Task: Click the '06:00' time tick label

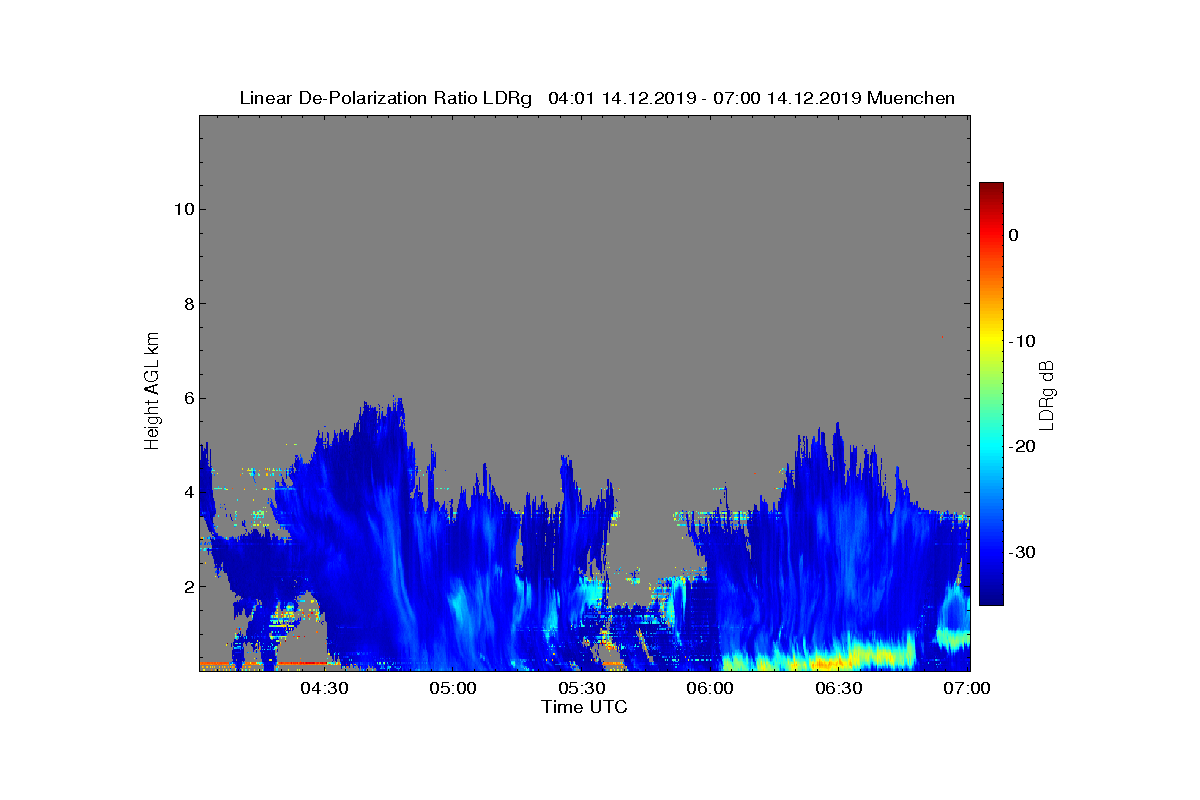Action: (711, 689)
